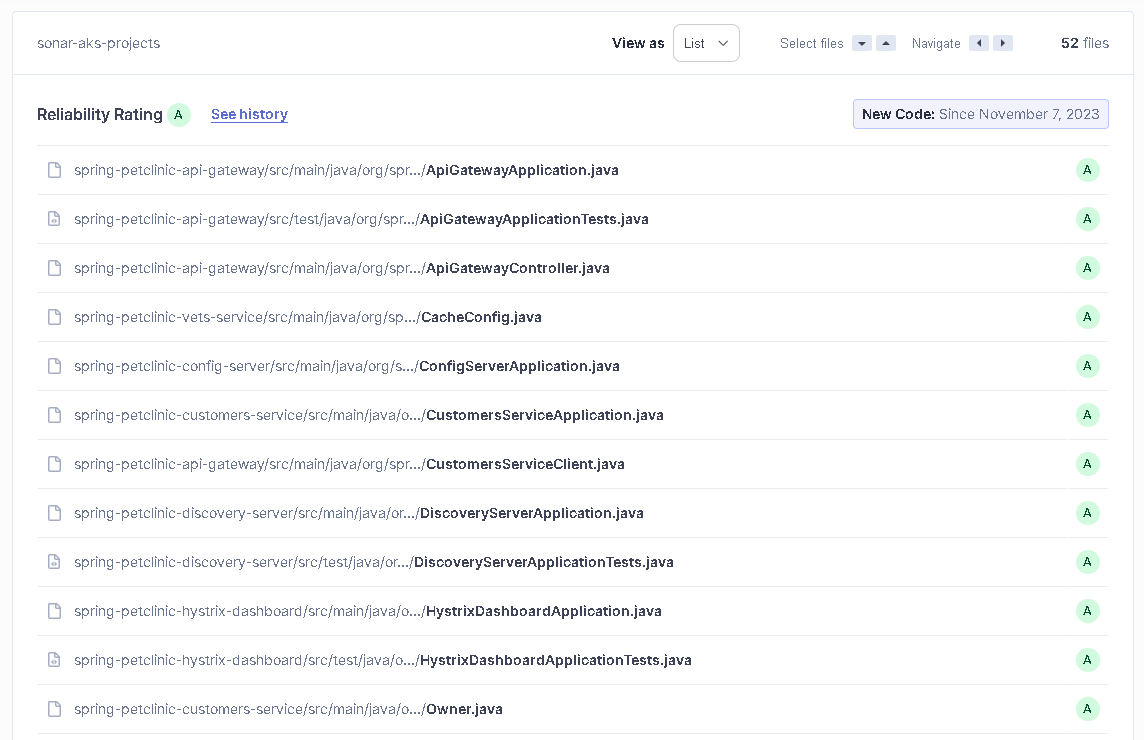Click the A rating for CustomersServiceClient.java

[1087, 463]
